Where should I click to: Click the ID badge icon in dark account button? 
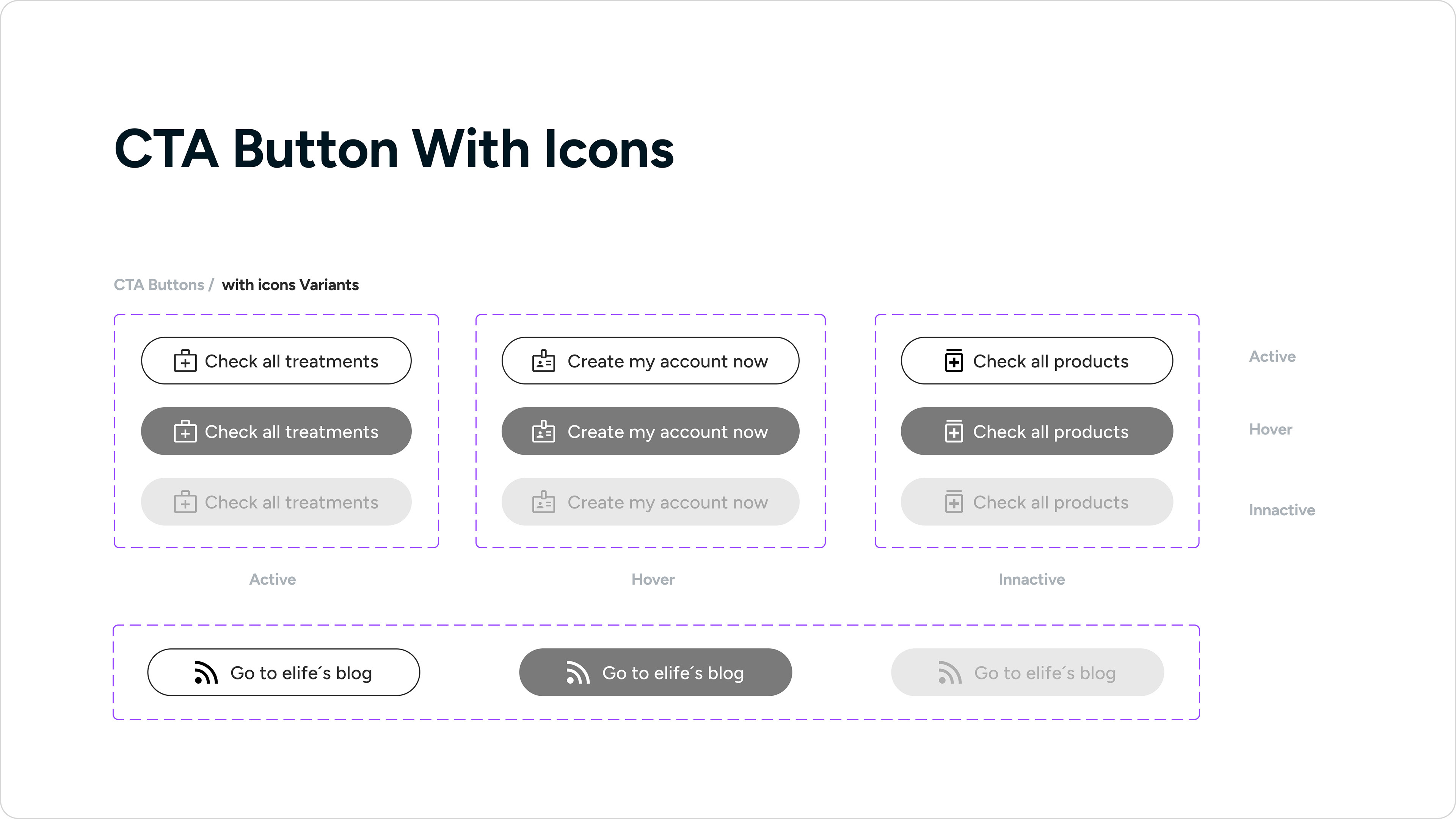(543, 431)
